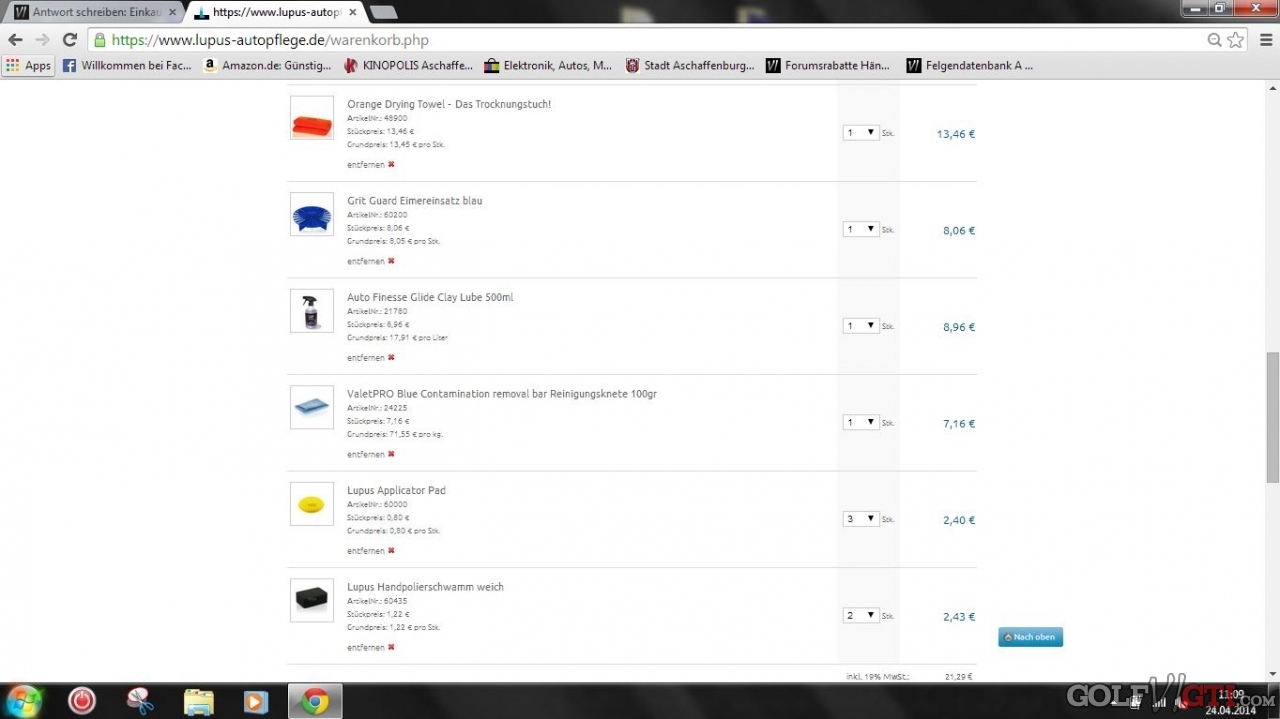Open the Chrome menu (hamburger icon)
Viewport: 1280px width, 719px height.
coord(1266,40)
